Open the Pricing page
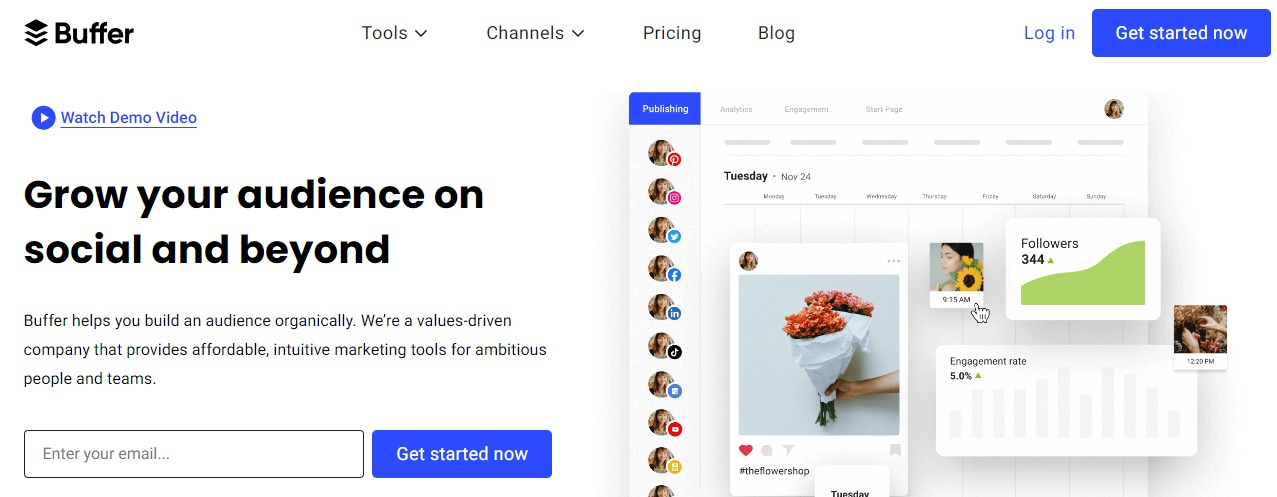This screenshot has width=1277, height=497. 672,33
